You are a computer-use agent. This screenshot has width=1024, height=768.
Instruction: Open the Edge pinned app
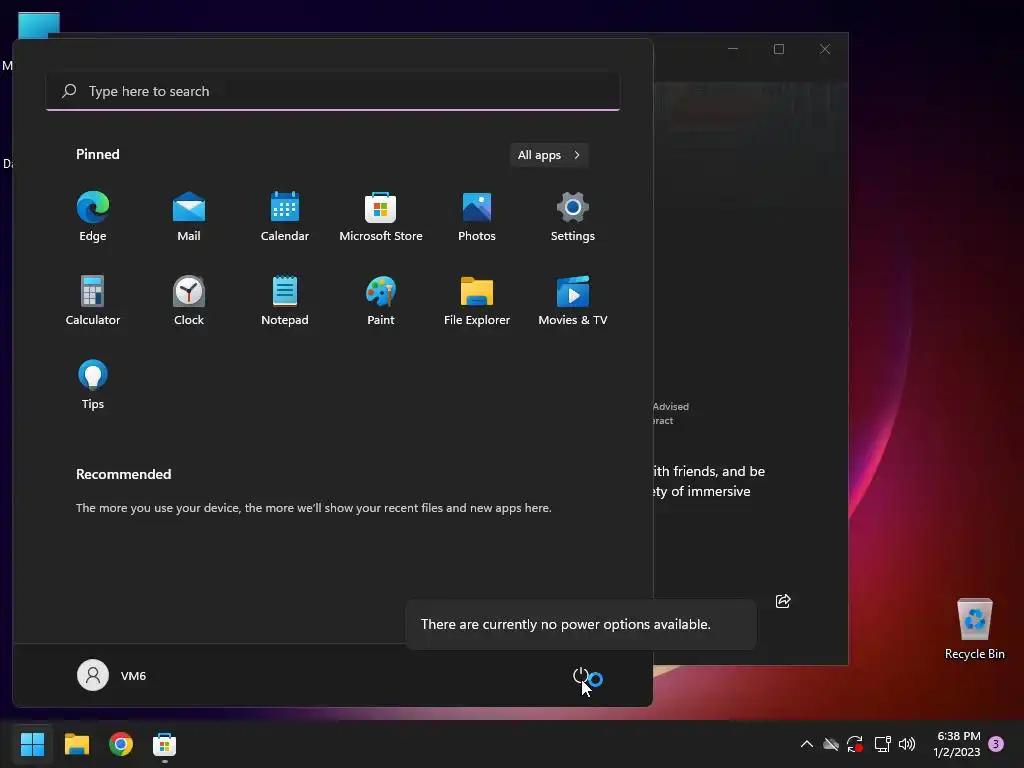point(93,216)
